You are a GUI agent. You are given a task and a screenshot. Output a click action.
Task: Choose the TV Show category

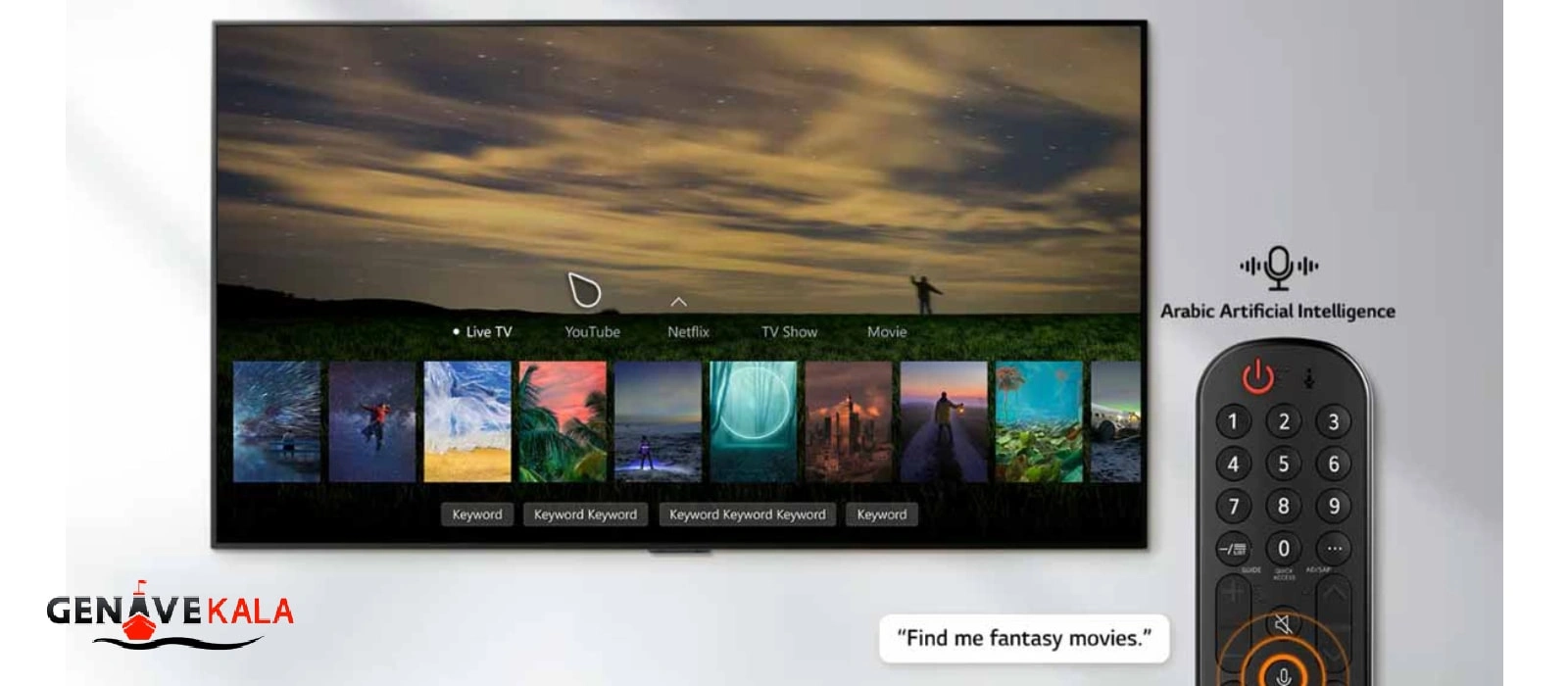(789, 332)
